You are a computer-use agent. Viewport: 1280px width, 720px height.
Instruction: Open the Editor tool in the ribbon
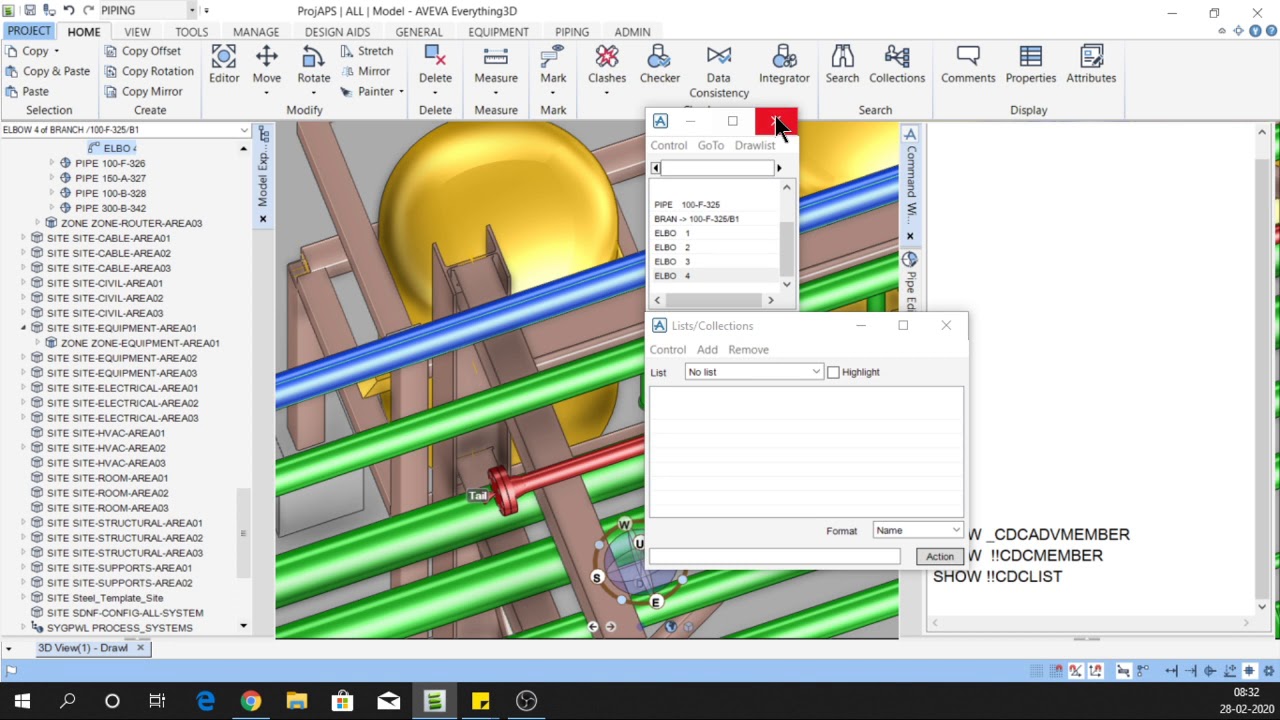[224, 65]
